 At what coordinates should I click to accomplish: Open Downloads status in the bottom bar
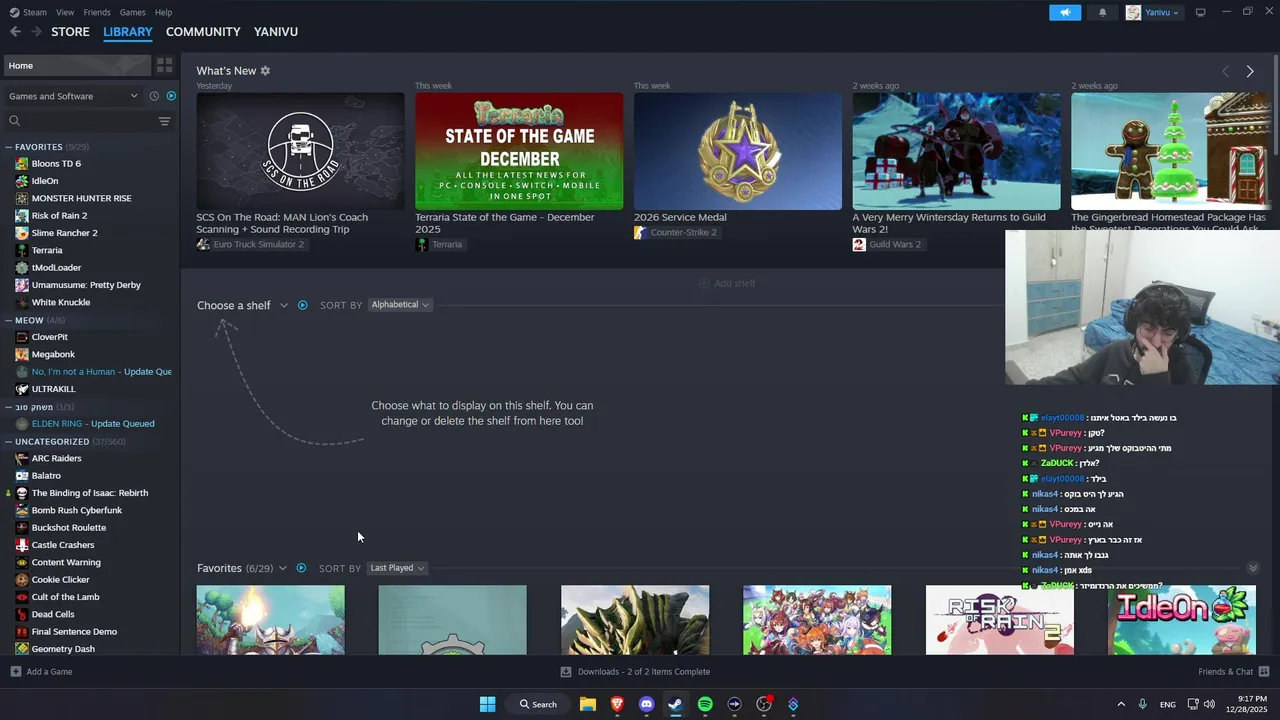coord(635,672)
